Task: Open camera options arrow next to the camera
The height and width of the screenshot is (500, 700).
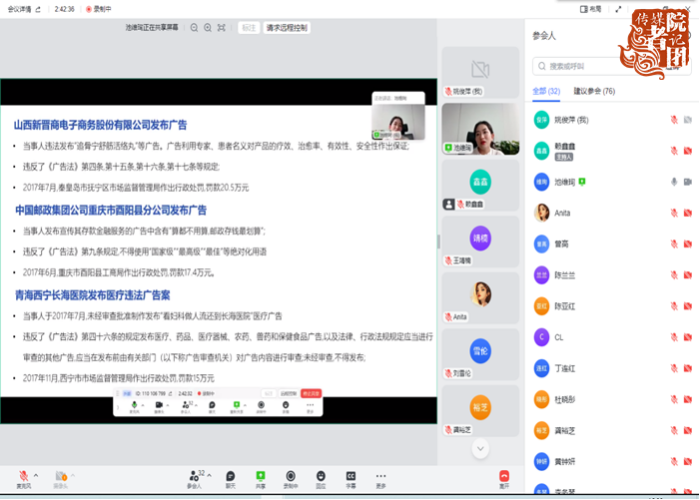Action: tap(73, 475)
